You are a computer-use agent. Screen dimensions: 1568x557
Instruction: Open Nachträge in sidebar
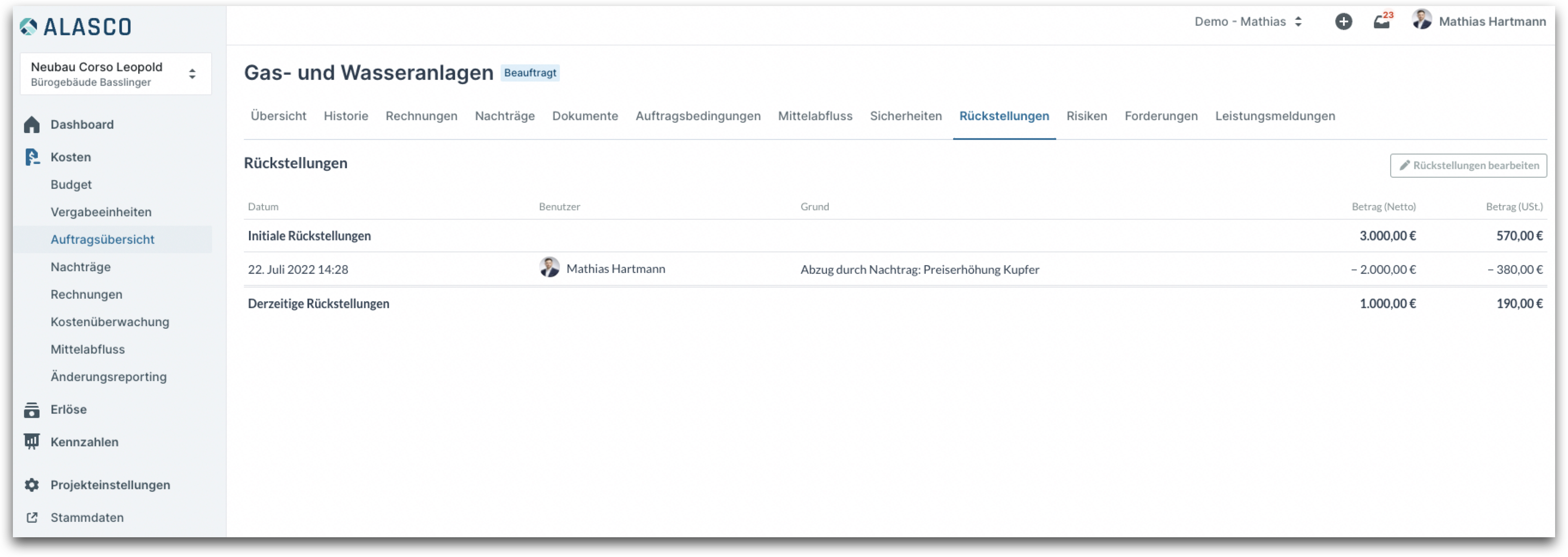coord(80,267)
